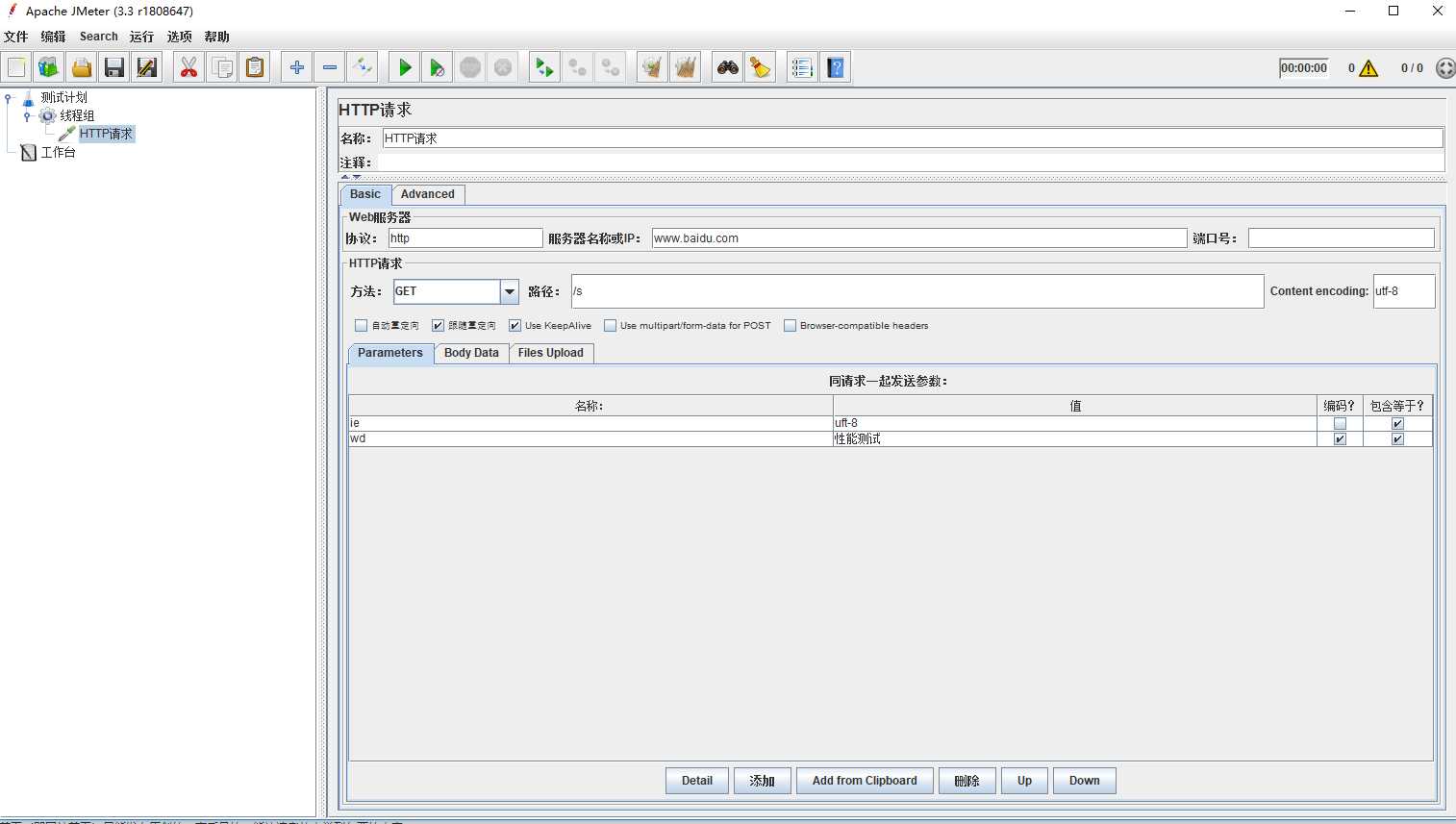Click the 端口号 input field
Screen dimensions: 1456x824
click(1342, 238)
